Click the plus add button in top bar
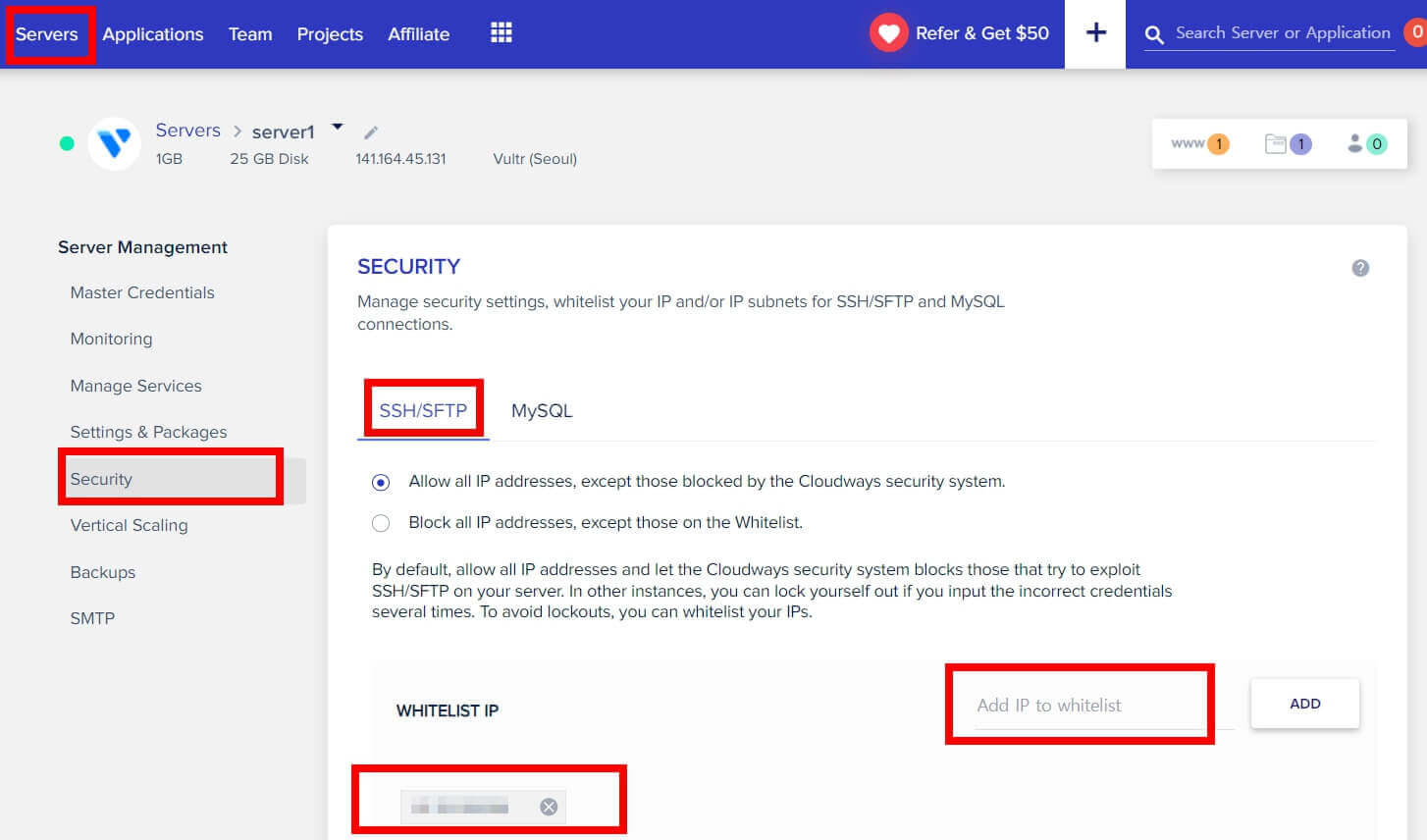Screen dimensions: 1427x840 (x=1095, y=33)
